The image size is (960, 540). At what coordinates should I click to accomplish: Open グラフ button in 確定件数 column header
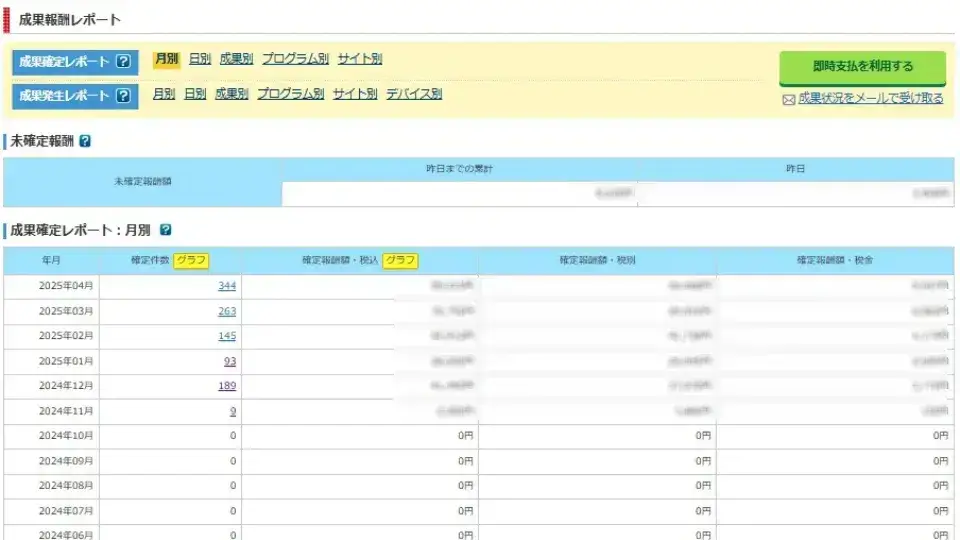pos(191,260)
